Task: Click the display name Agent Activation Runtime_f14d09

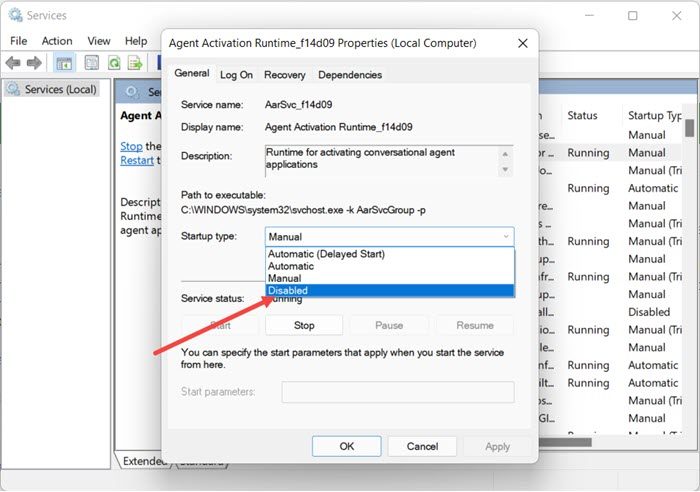Action: pyautogui.click(x=338, y=127)
